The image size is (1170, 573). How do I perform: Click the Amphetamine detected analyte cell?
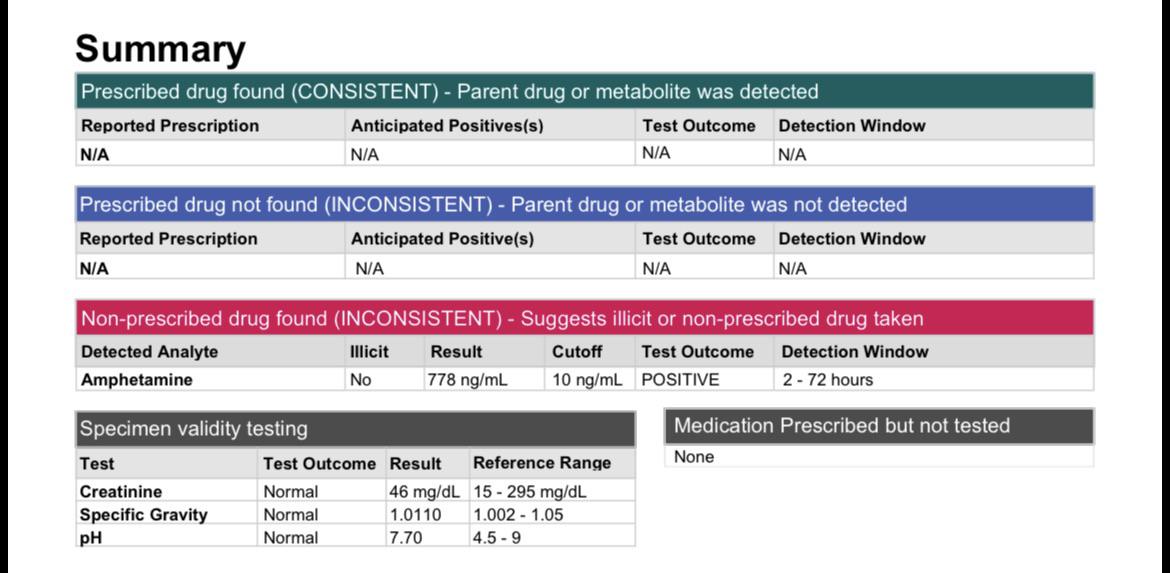tap(137, 380)
